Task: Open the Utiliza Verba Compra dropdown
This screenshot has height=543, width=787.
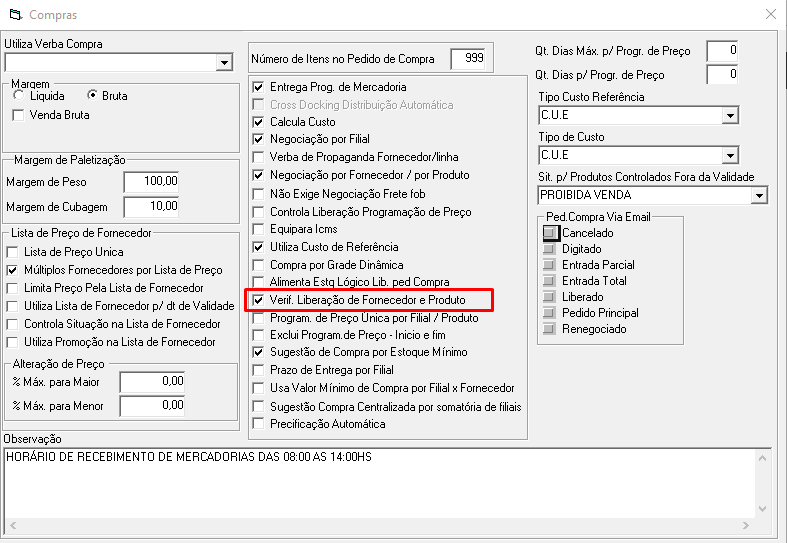Action: pyautogui.click(x=224, y=63)
